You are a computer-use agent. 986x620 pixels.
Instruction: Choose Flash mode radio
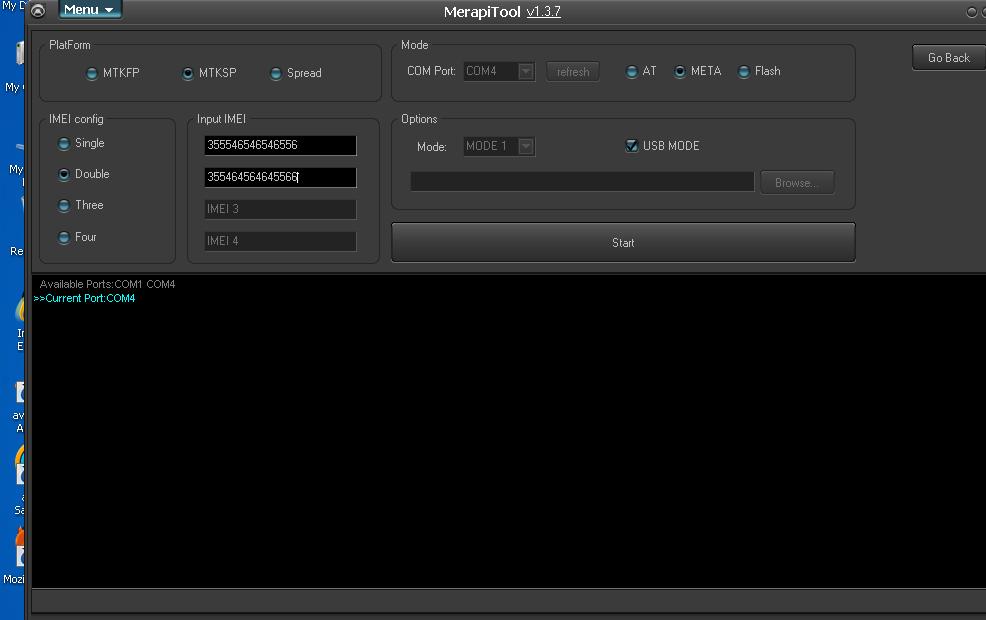[x=744, y=72]
